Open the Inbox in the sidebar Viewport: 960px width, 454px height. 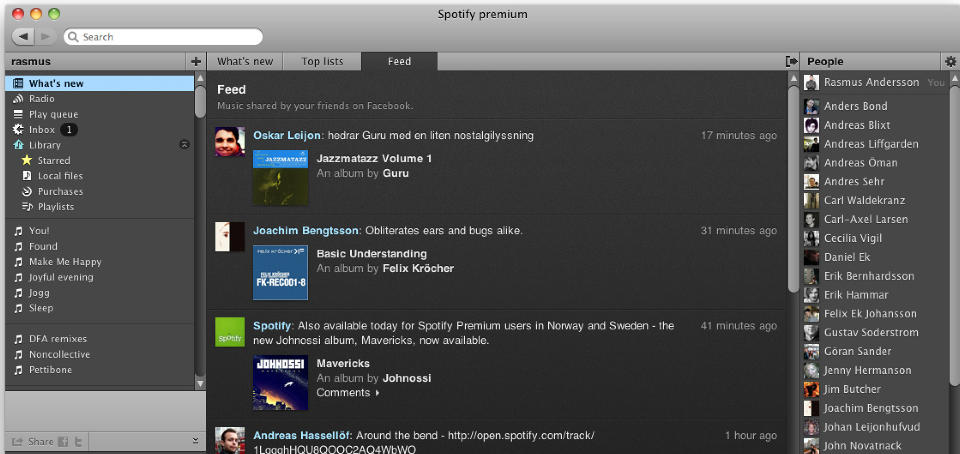pos(100,130)
